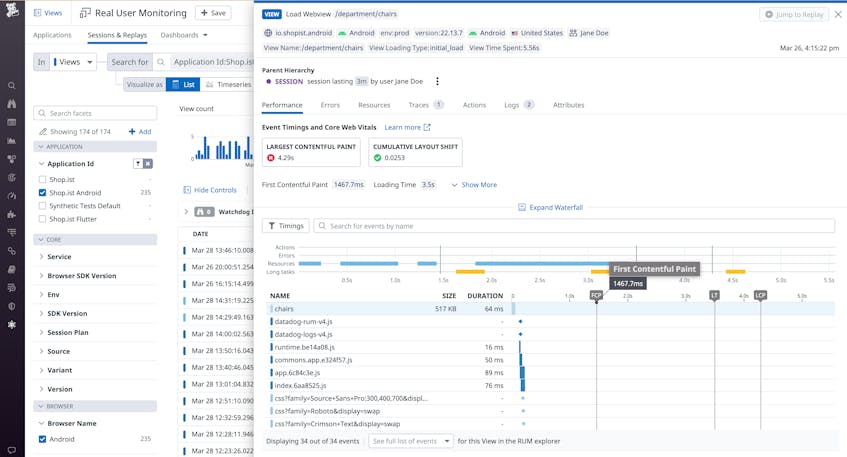Open the Dashboards dropdown menu

pyautogui.click(x=184, y=35)
